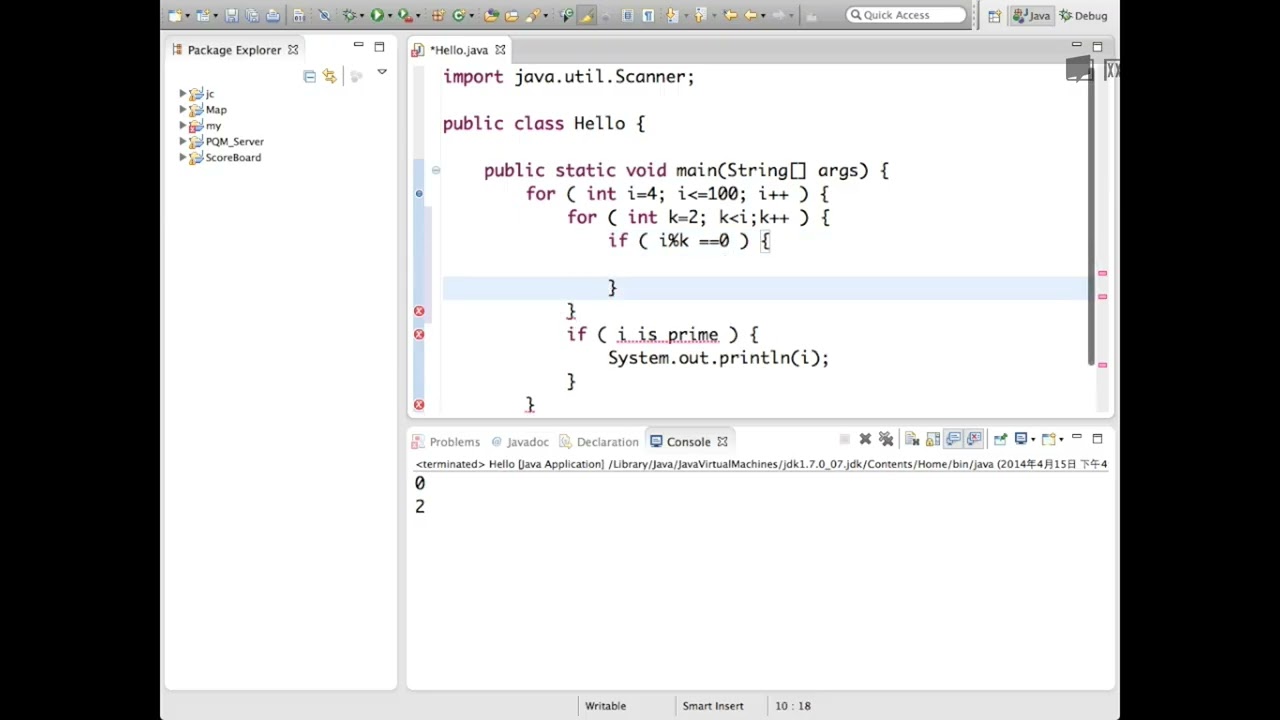Collapse the main method fold marker

[x=435, y=170]
